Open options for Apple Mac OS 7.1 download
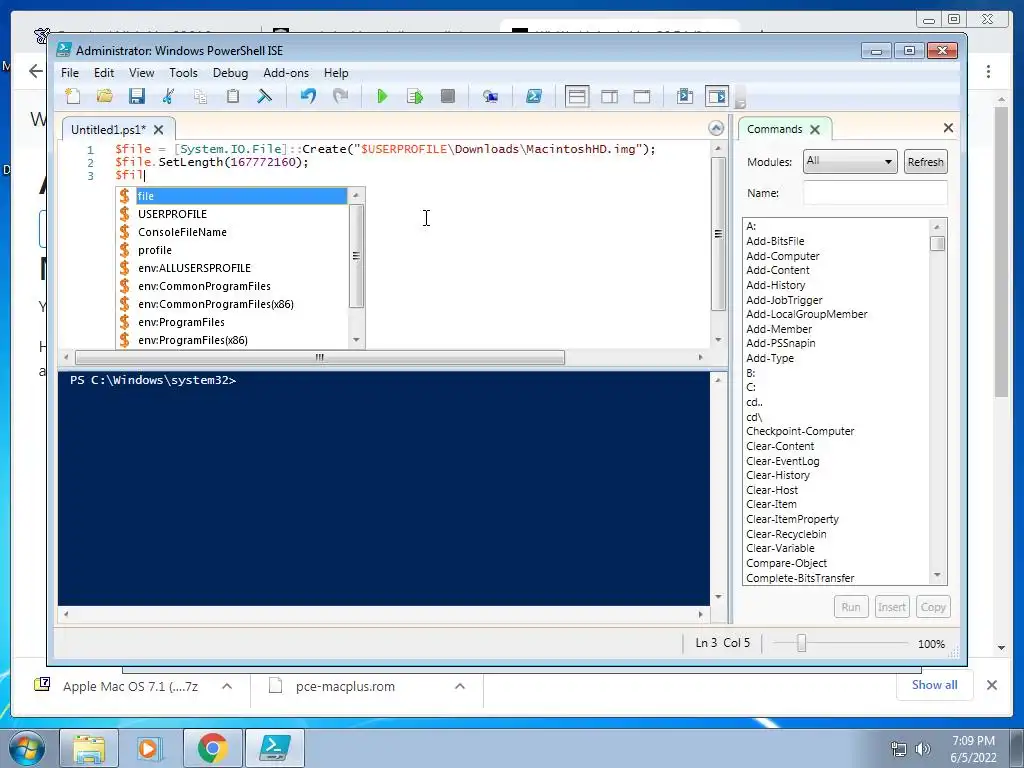Screen dimensions: 1024x768 pos(227,686)
